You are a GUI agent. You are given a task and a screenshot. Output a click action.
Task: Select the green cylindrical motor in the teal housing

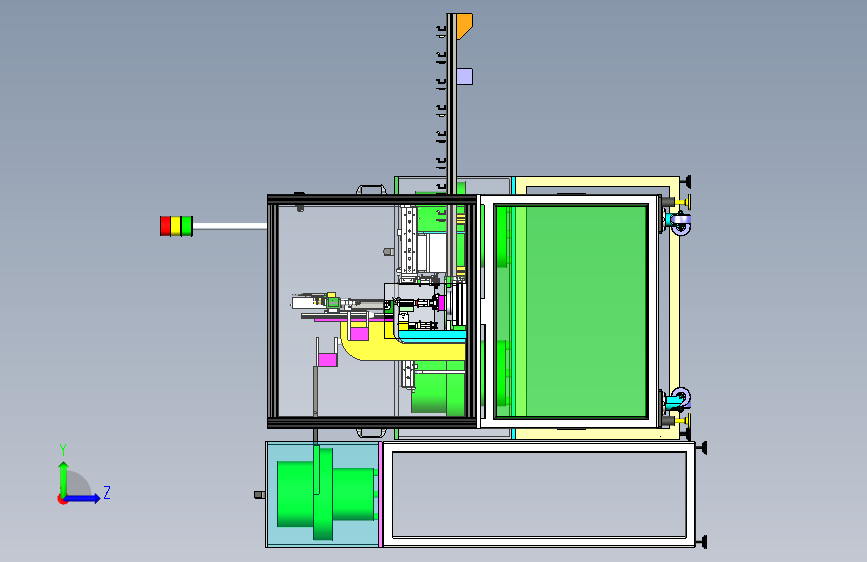[326, 493]
